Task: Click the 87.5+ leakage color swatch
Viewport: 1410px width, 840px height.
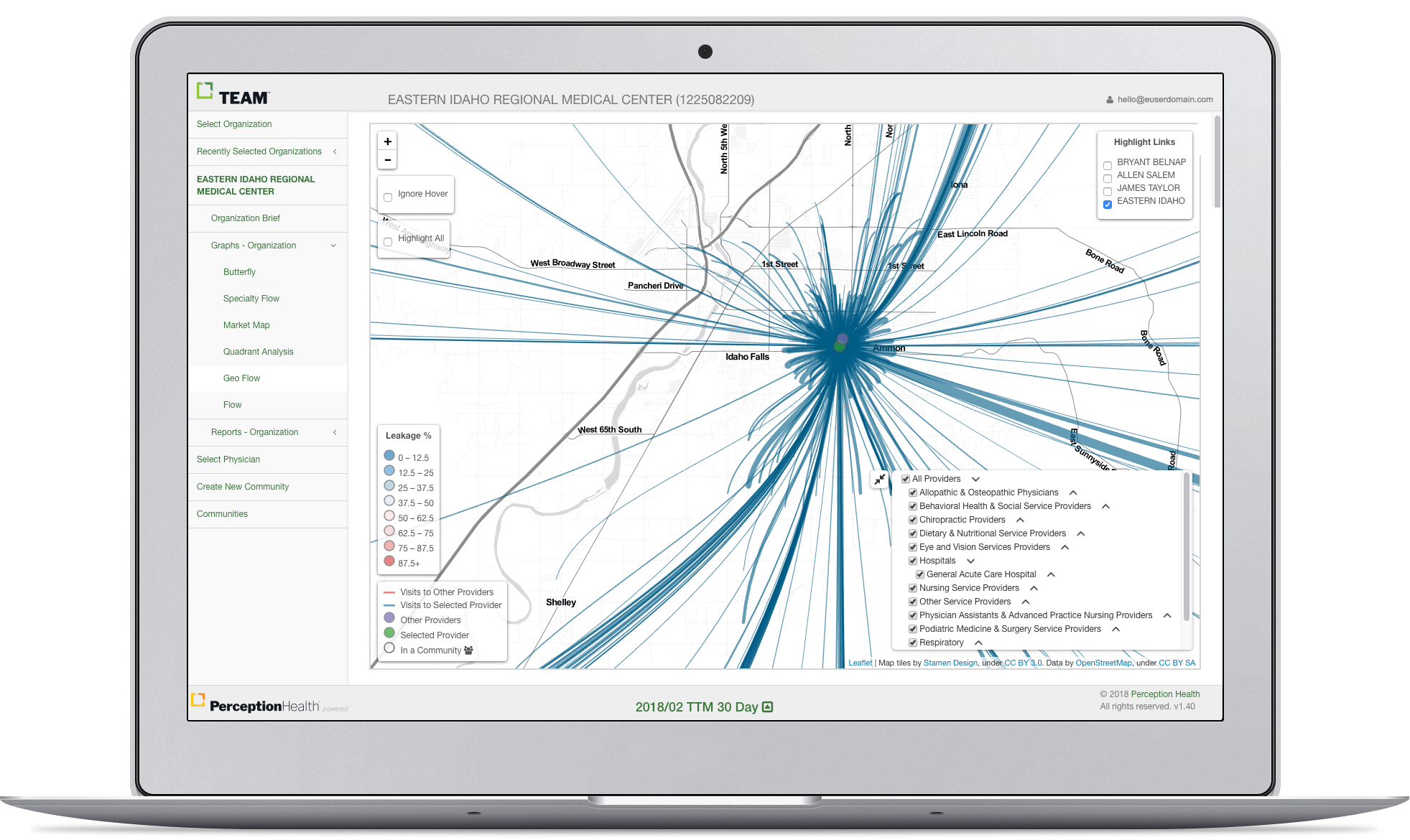Action: click(389, 561)
